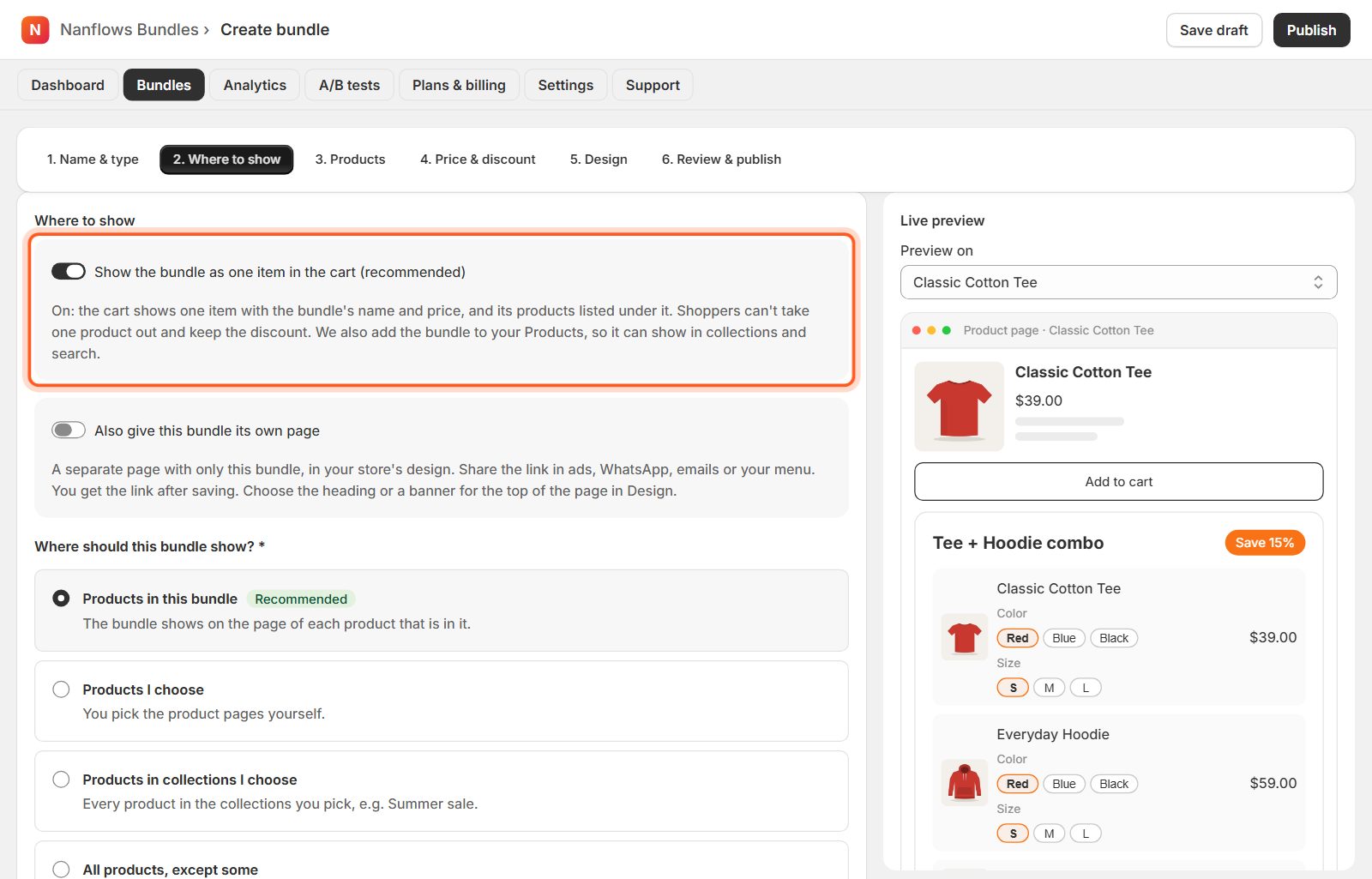Pick size L for Everyday Hoodie
This screenshot has height=879, width=1372.
click(1086, 834)
